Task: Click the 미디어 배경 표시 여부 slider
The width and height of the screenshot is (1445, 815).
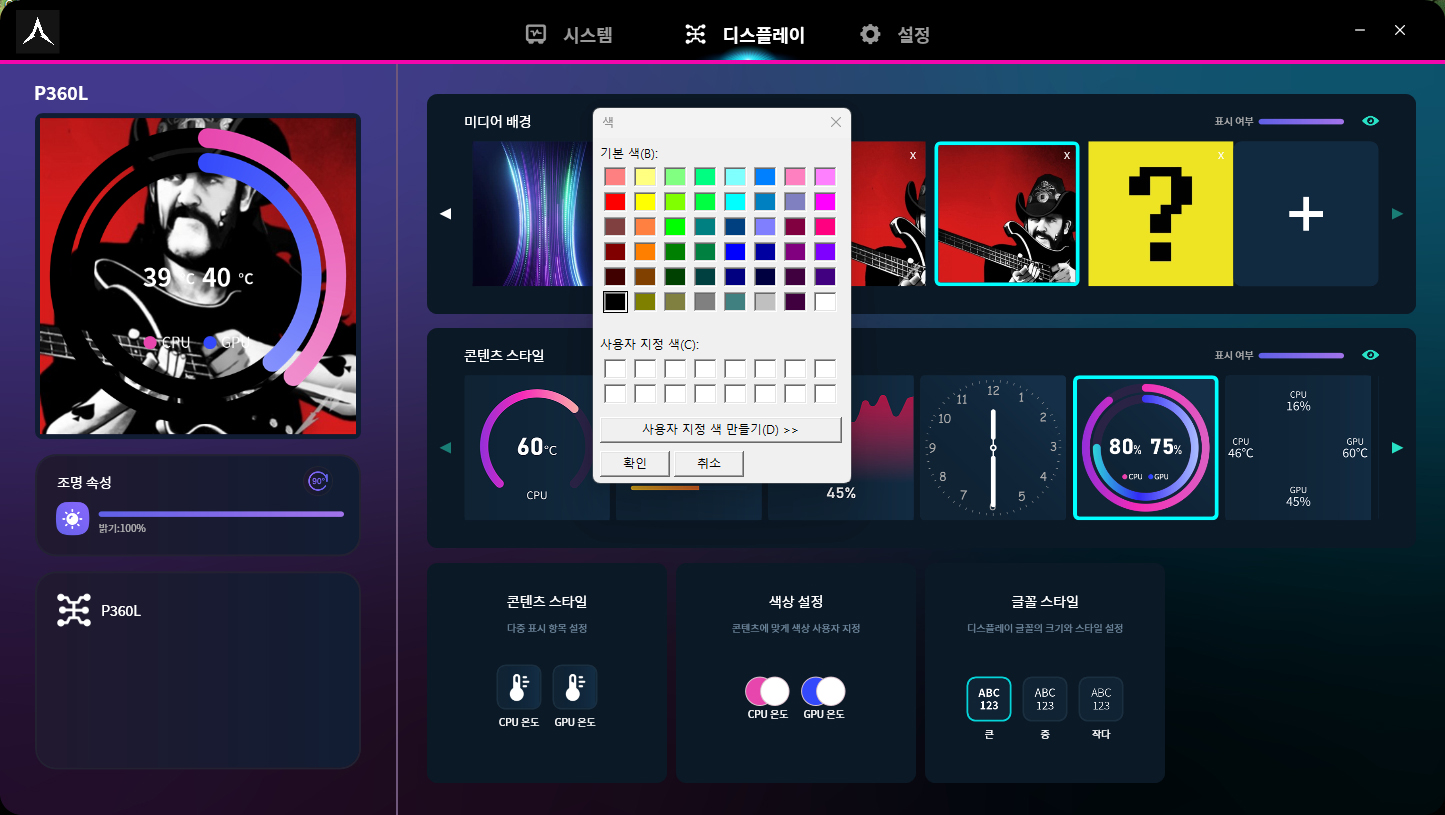Action: tap(1301, 121)
